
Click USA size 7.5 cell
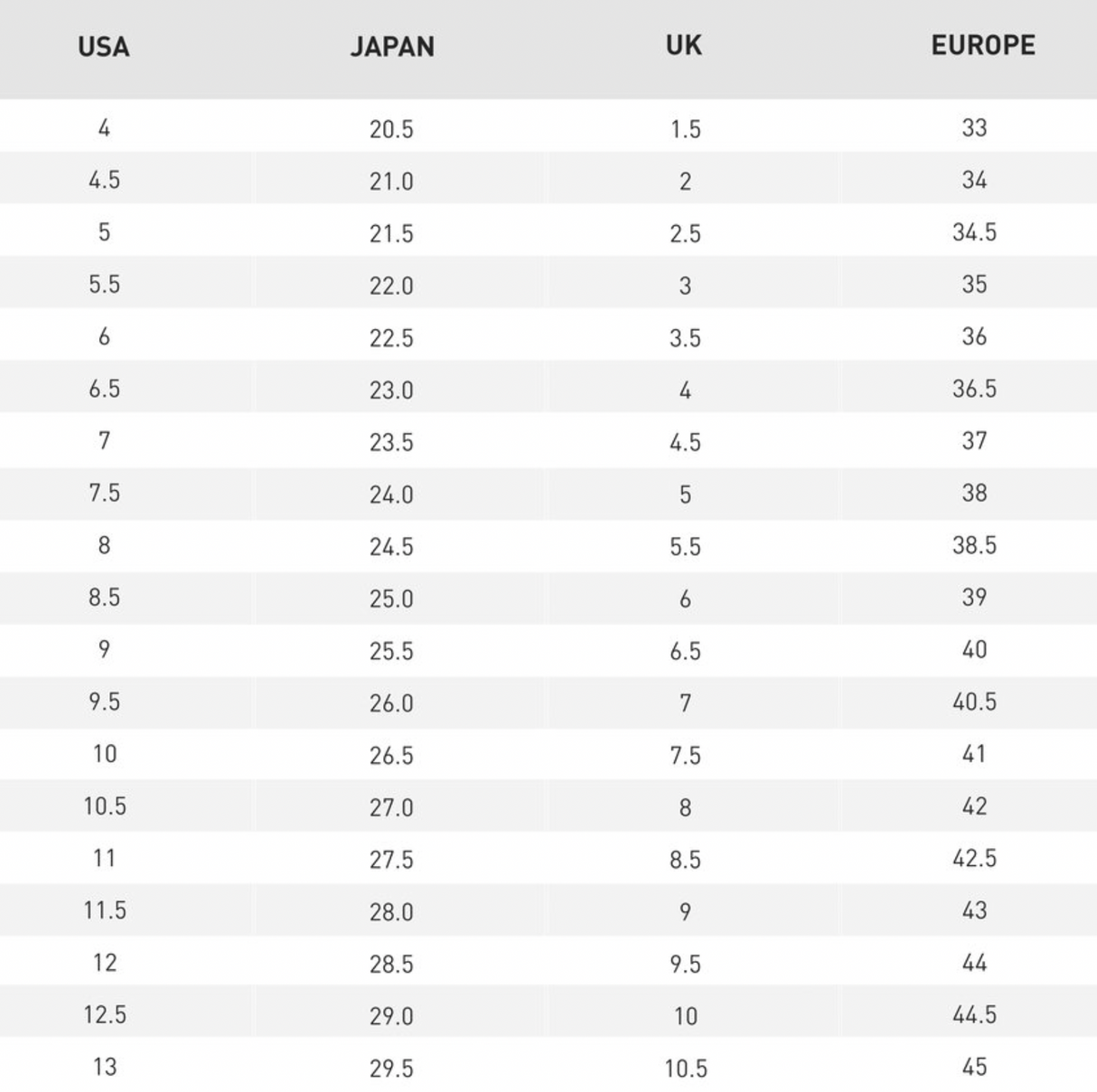[x=104, y=494]
